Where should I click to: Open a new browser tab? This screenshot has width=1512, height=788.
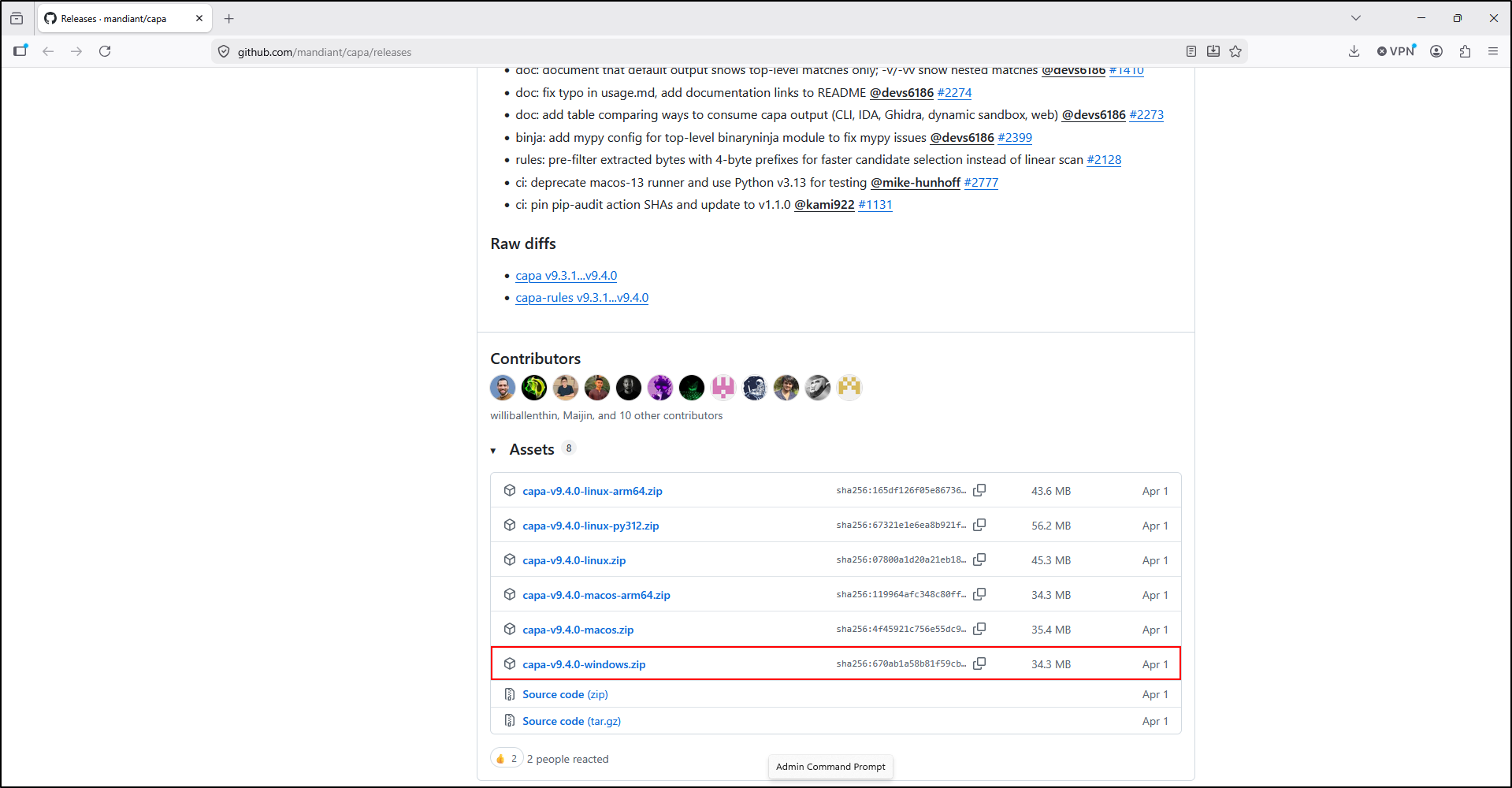tap(229, 18)
